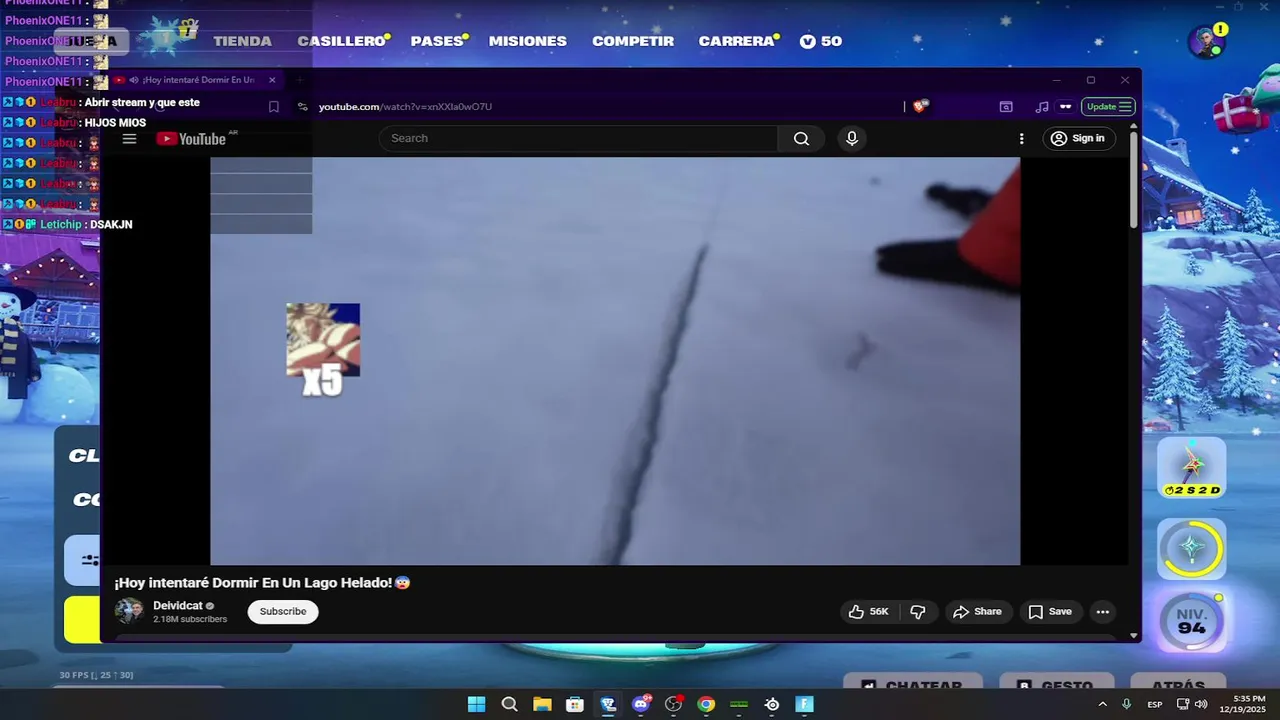This screenshot has height=720, width=1280.
Task: Open YouTube settings three-dot menu
Action: point(1021,139)
